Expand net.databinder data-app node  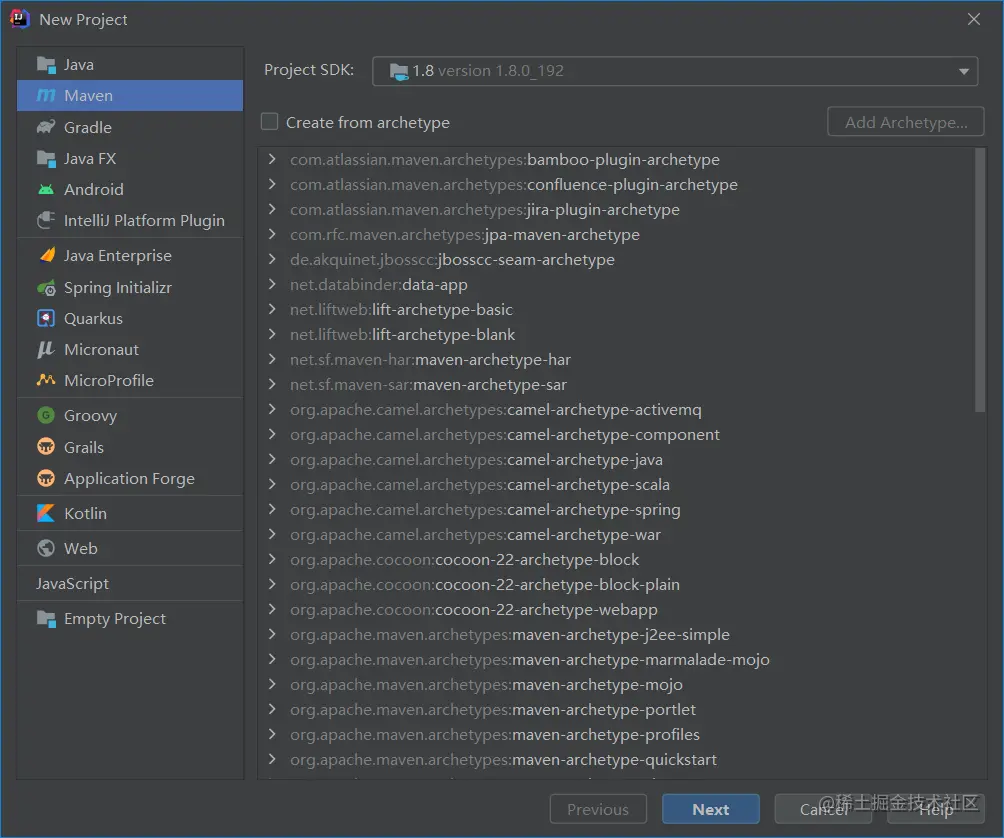point(272,284)
